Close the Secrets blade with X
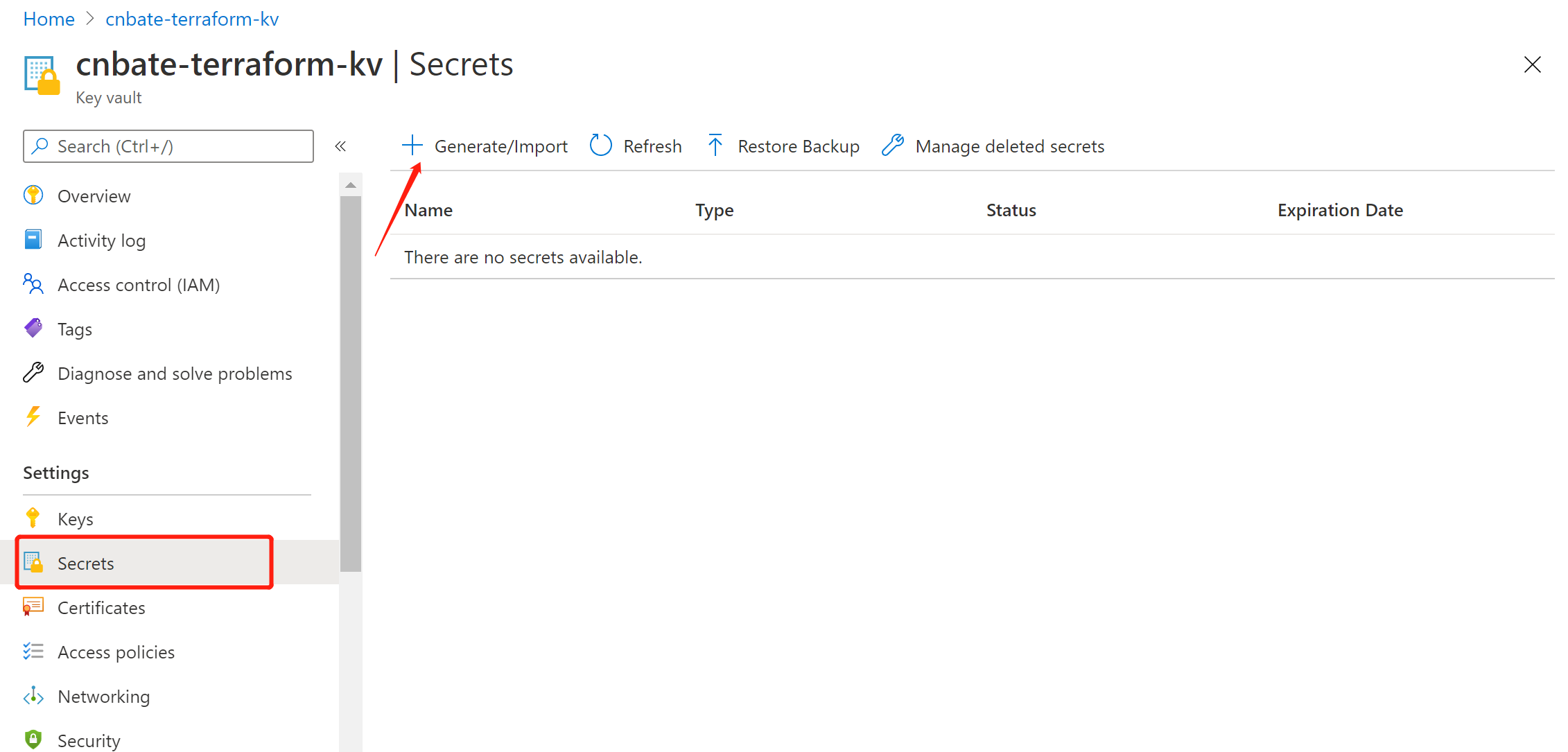The image size is (1568, 752). (x=1532, y=64)
